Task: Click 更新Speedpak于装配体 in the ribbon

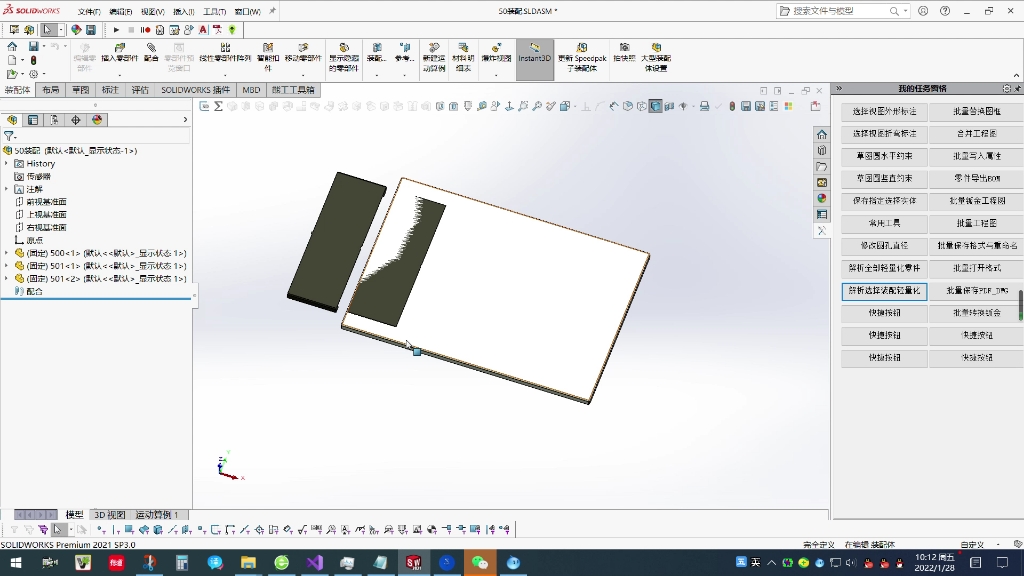Action: point(583,55)
